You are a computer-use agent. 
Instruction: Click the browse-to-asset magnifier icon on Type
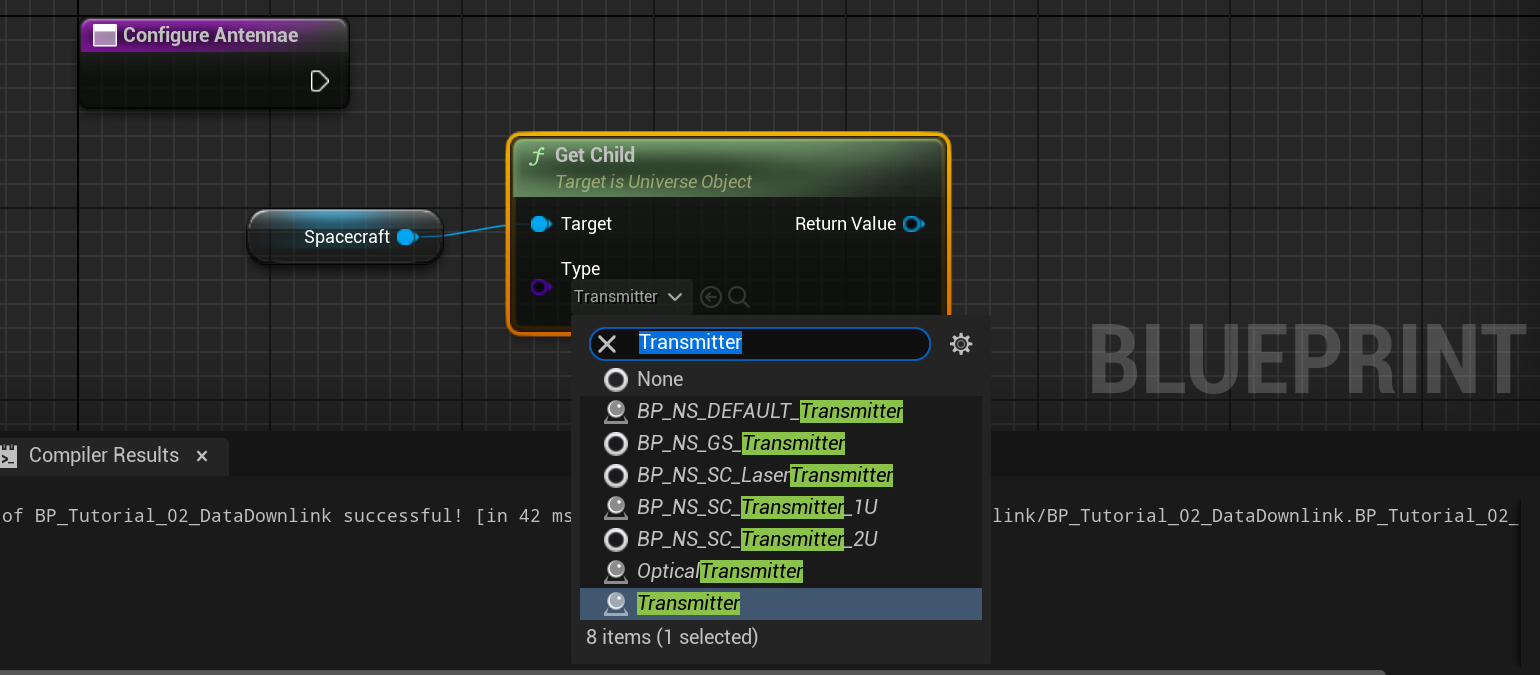tap(739, 297)
